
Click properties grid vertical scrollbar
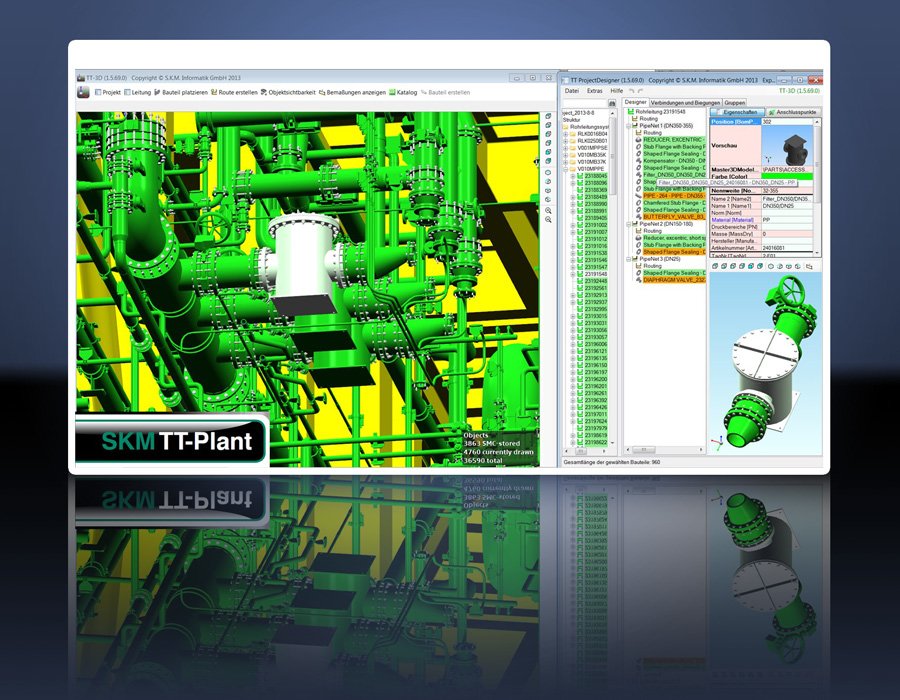pos(817,187)
